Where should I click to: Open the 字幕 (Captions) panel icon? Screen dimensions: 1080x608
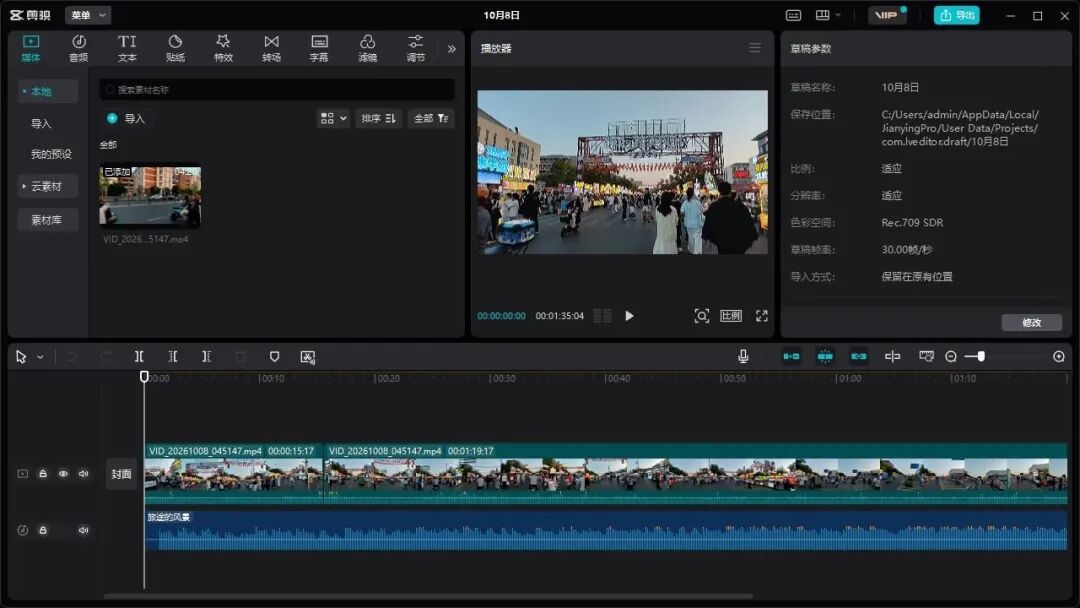tap(319, 48)
